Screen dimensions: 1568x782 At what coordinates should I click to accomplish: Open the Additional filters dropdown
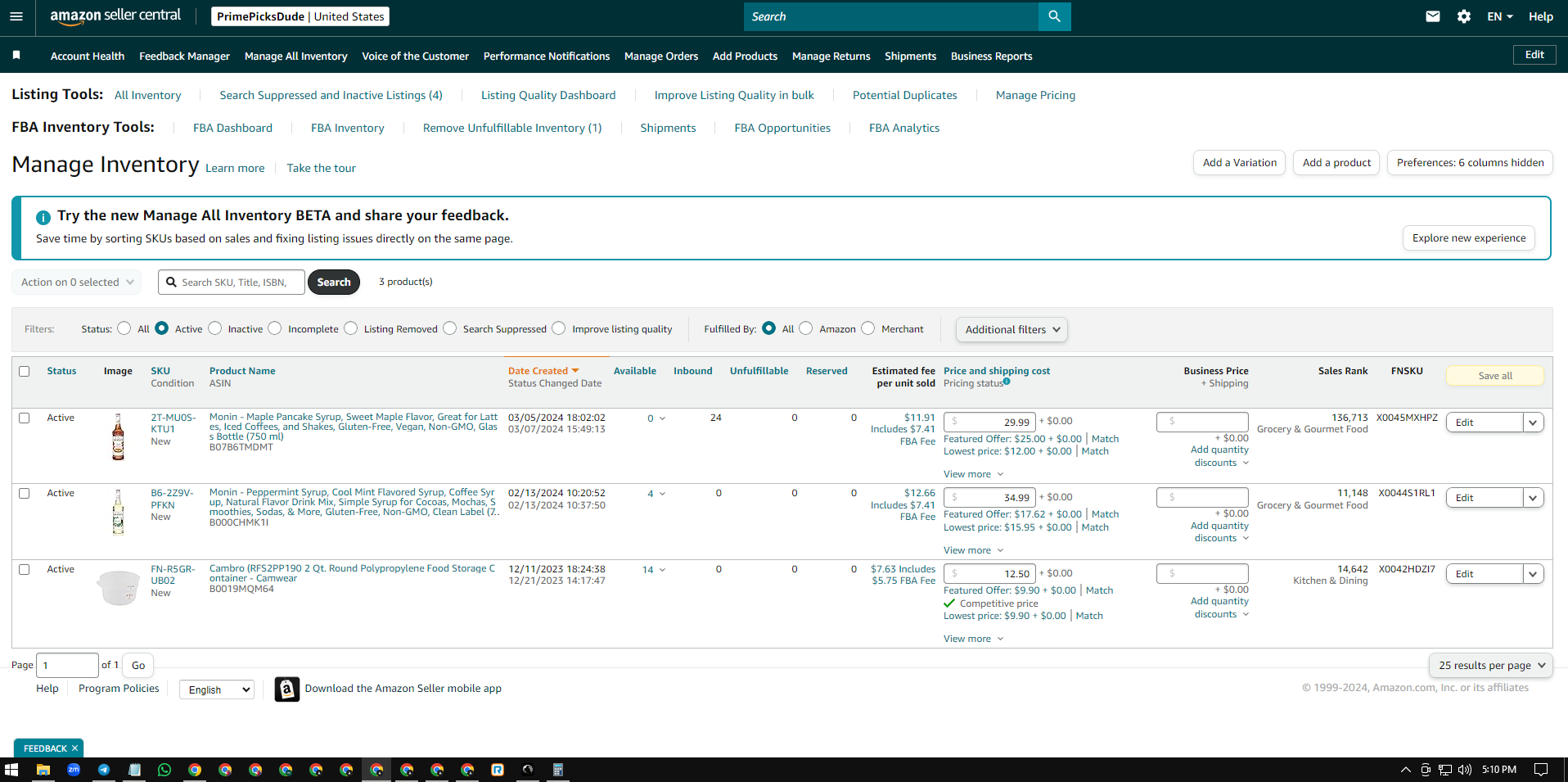[x=1012, y=329]
